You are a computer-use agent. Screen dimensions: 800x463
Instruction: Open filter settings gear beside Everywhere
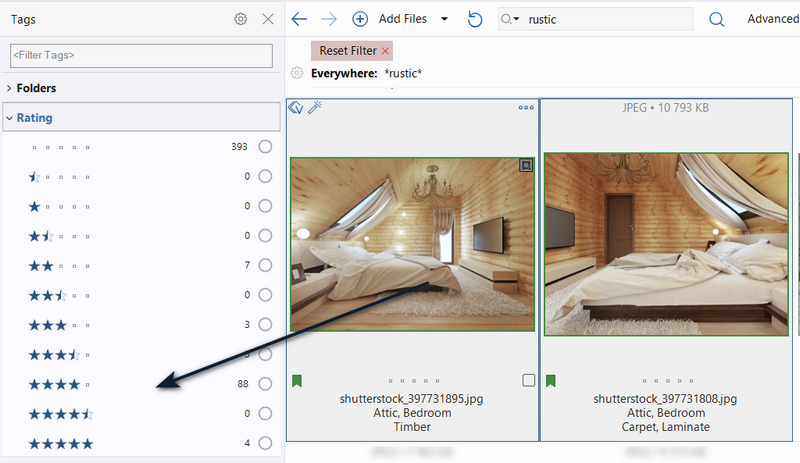point(297,73)
